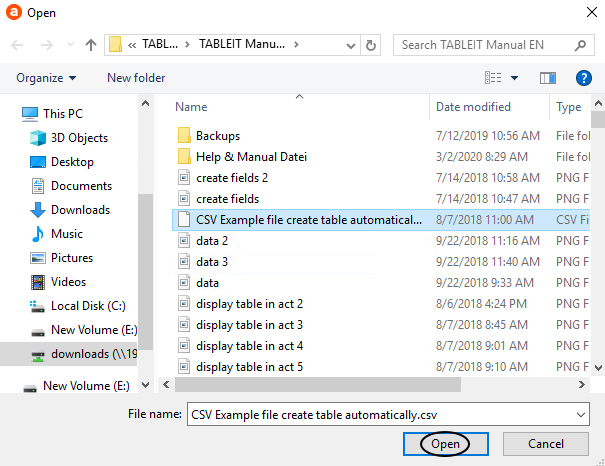Open 3D Objects in sidebar
The height and width of the screenshot is (466, 605).
(x=69, y=138)
